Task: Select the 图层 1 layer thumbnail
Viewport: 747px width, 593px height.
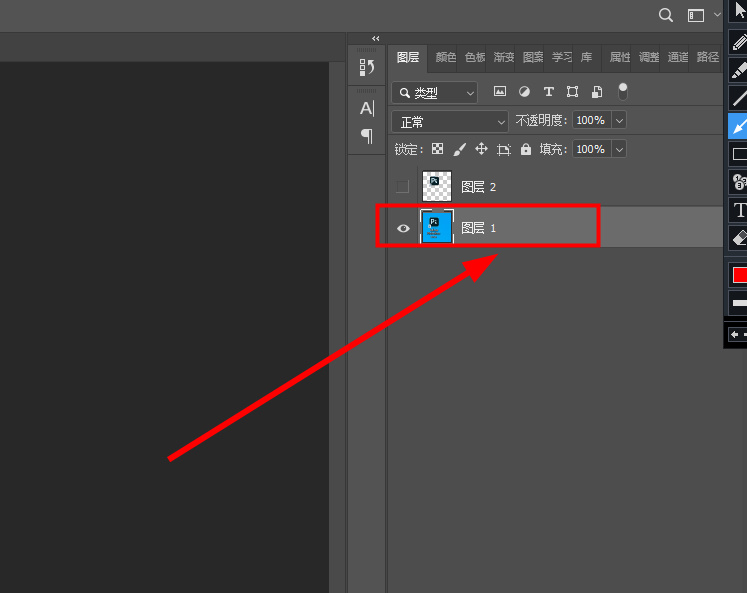Action: pos(438,228)
